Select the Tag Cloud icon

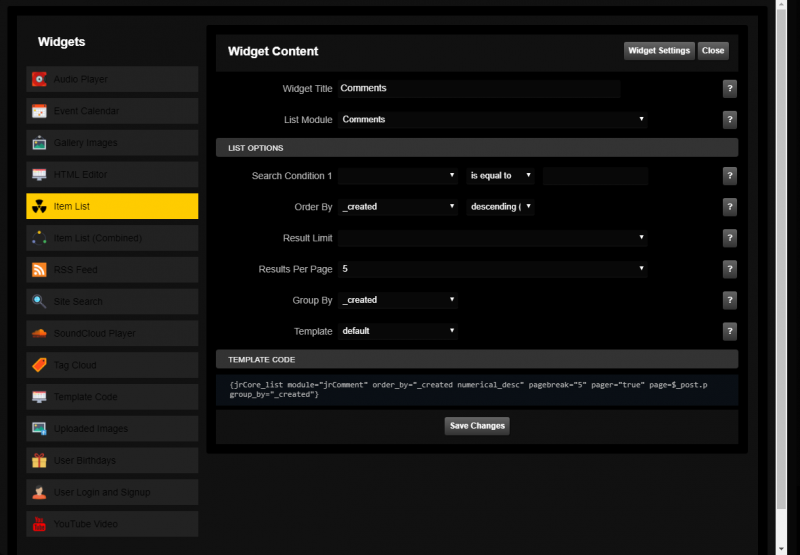(39, 365)
